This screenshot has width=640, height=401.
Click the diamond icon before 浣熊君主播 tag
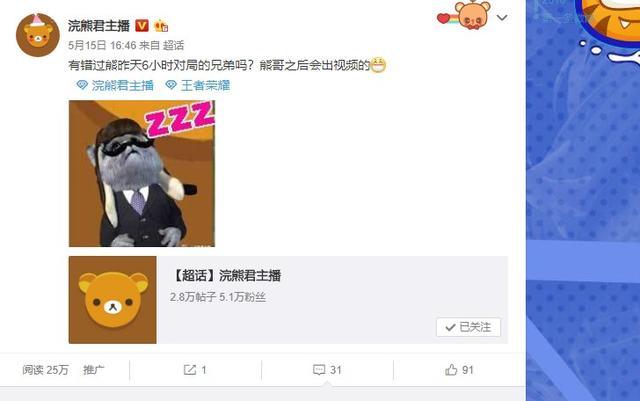[x=82, y=85]
